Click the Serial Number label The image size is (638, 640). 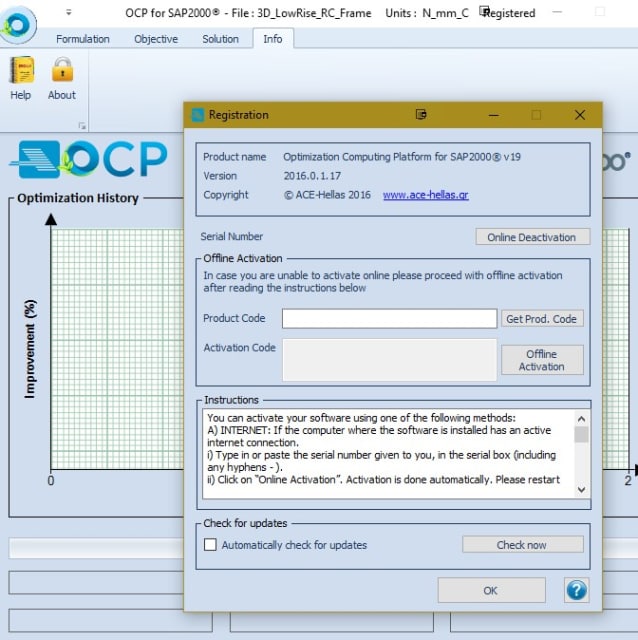tap(231, 236)
